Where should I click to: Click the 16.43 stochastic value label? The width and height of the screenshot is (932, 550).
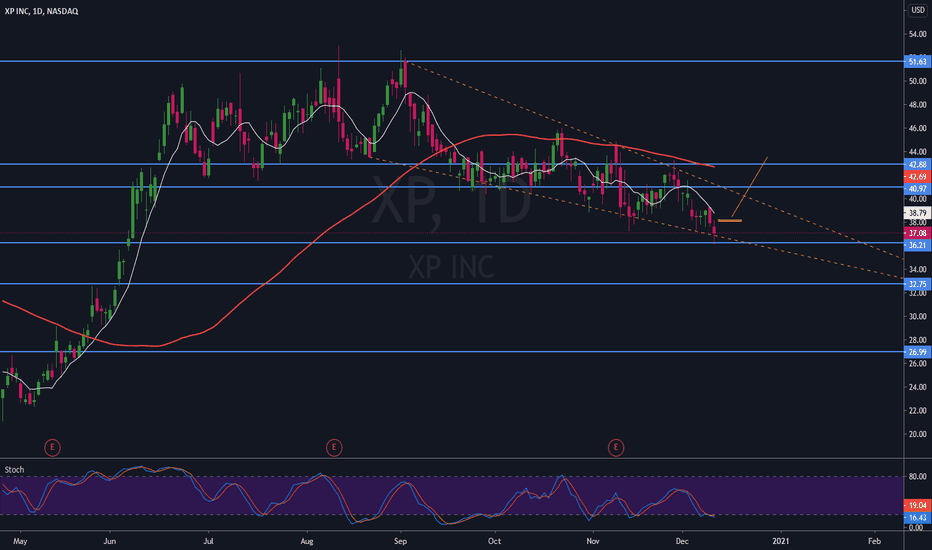click(917, 518)
